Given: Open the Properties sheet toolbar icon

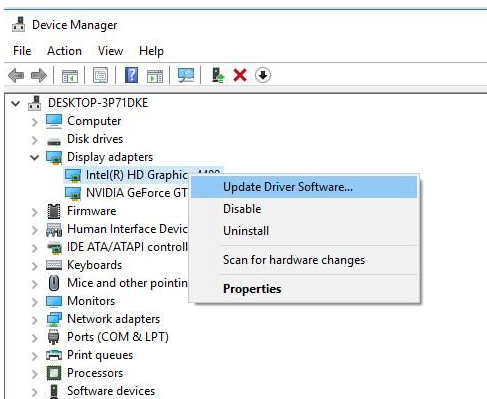Looking at the screenshot, I should tap(100, 75).
